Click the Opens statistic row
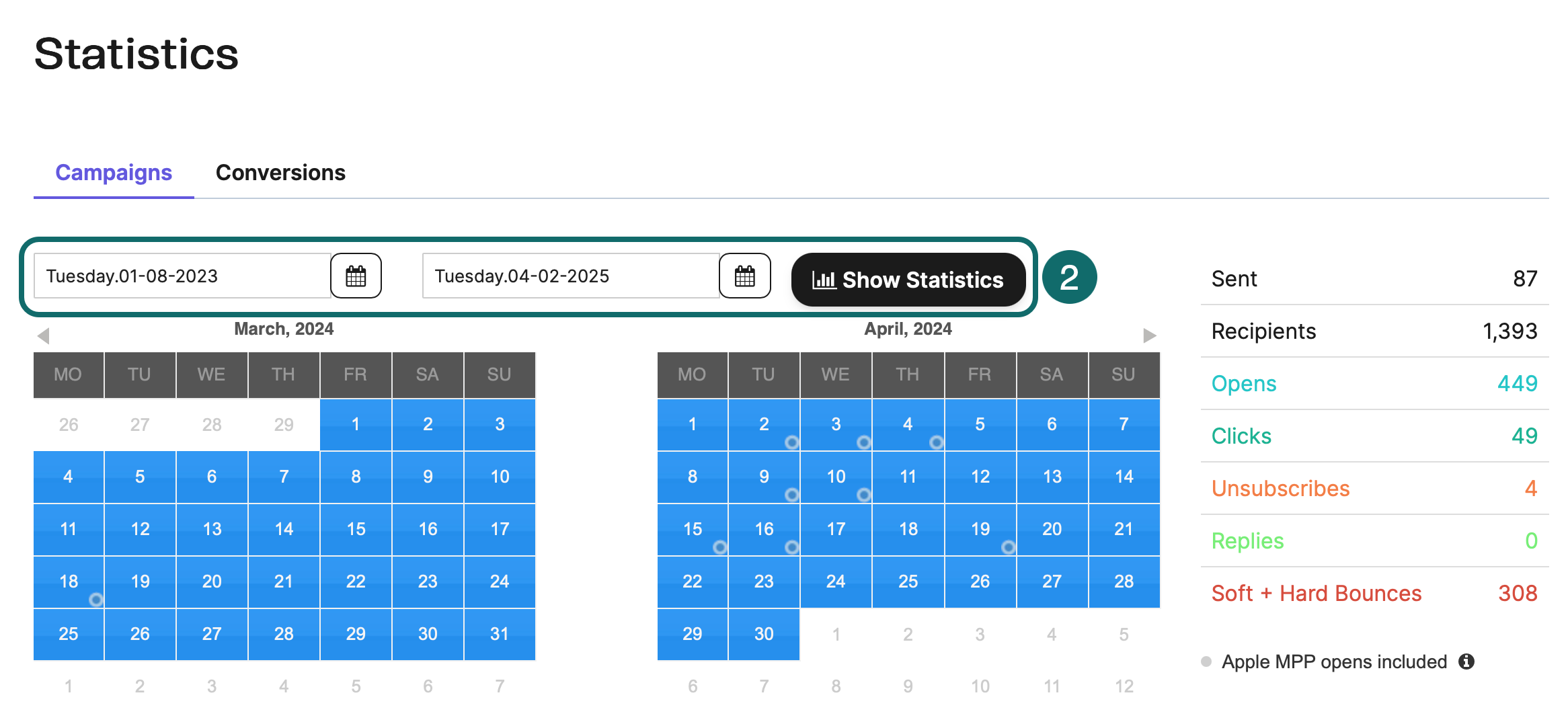Screen dimensions: 1568x722 click(x=1374, y=383)
